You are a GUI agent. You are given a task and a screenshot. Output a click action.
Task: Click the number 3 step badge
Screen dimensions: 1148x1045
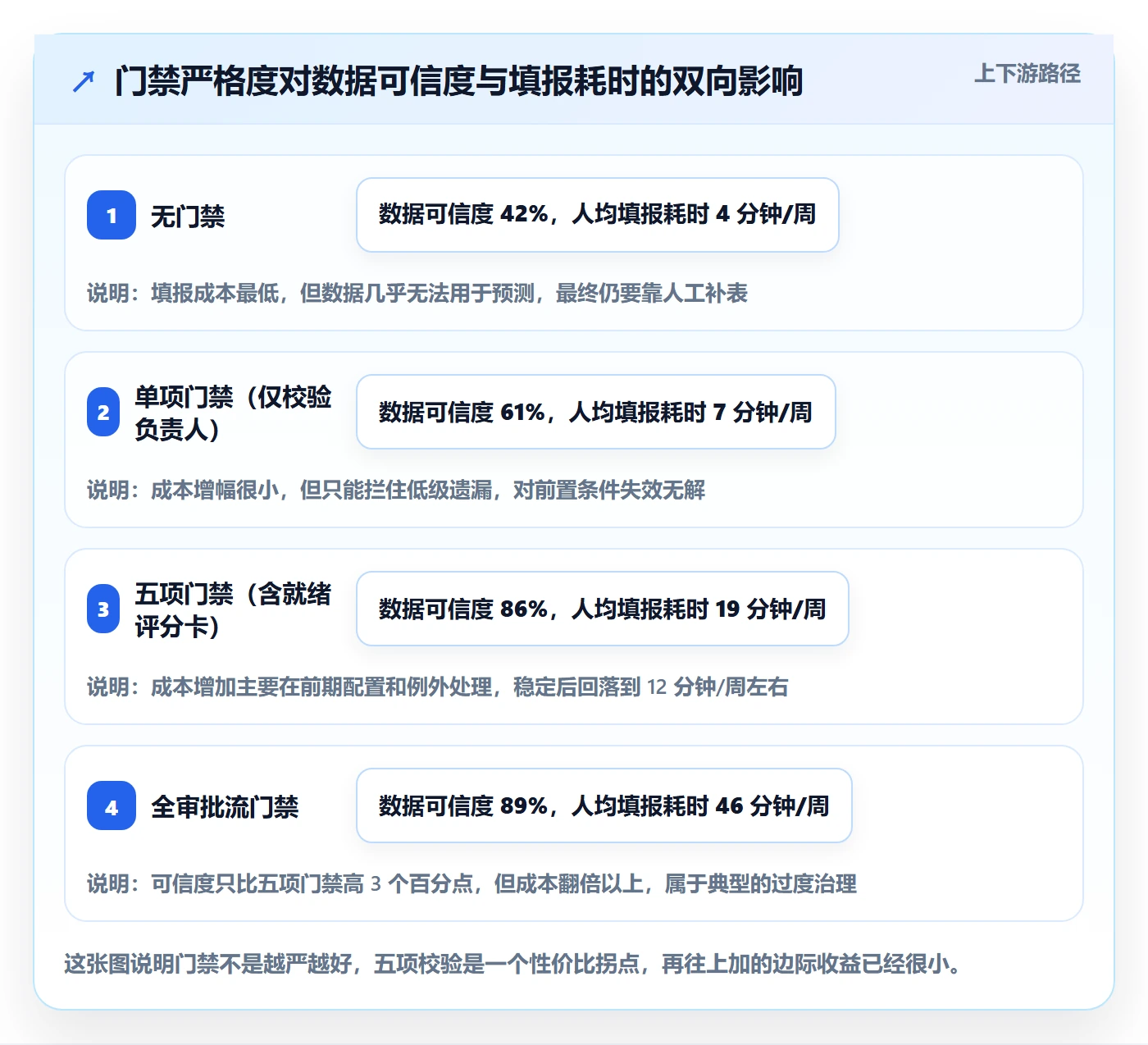pyautogui.click(x=103, y=609)
